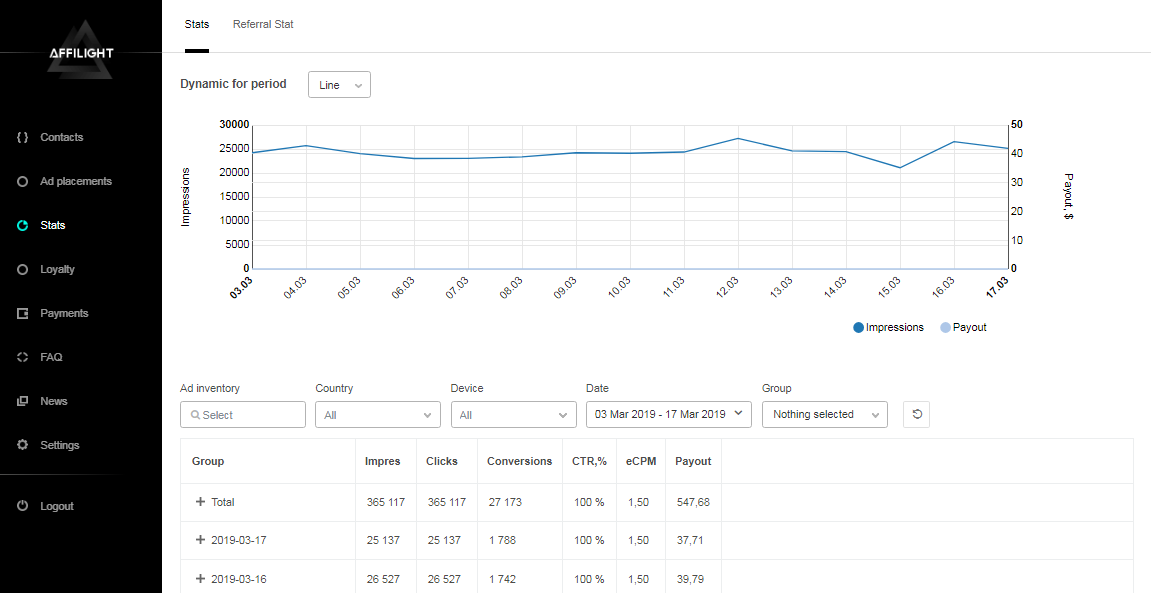Click the Logout power icon

(23, 506)
